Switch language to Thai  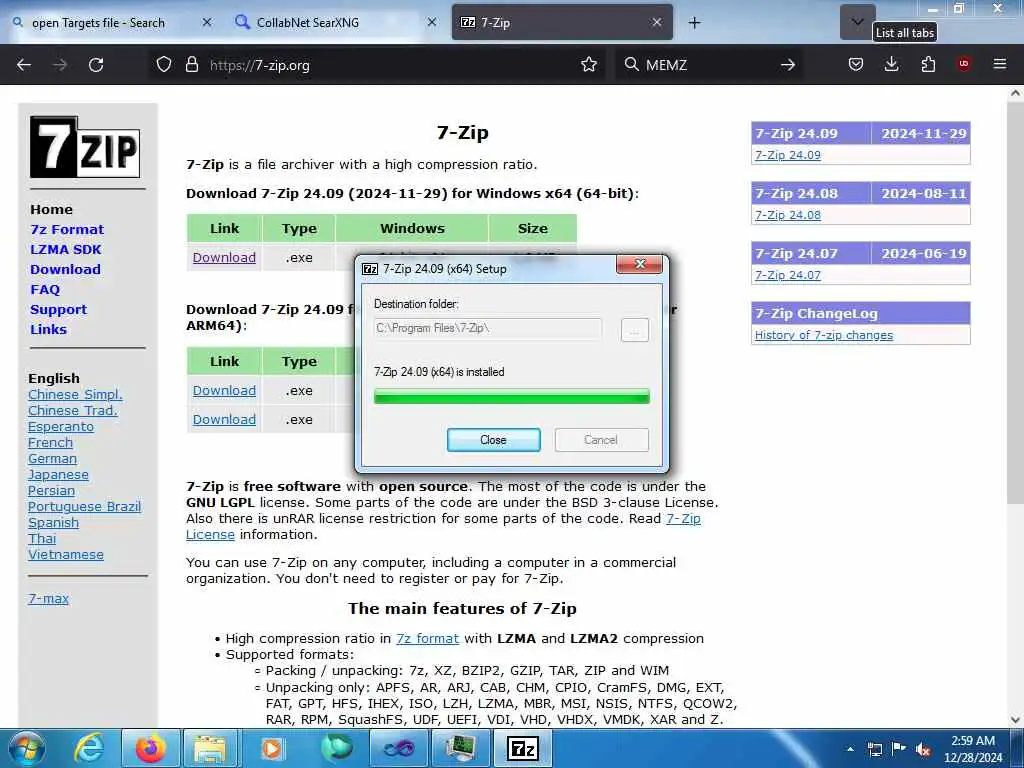tap(42, 538)
